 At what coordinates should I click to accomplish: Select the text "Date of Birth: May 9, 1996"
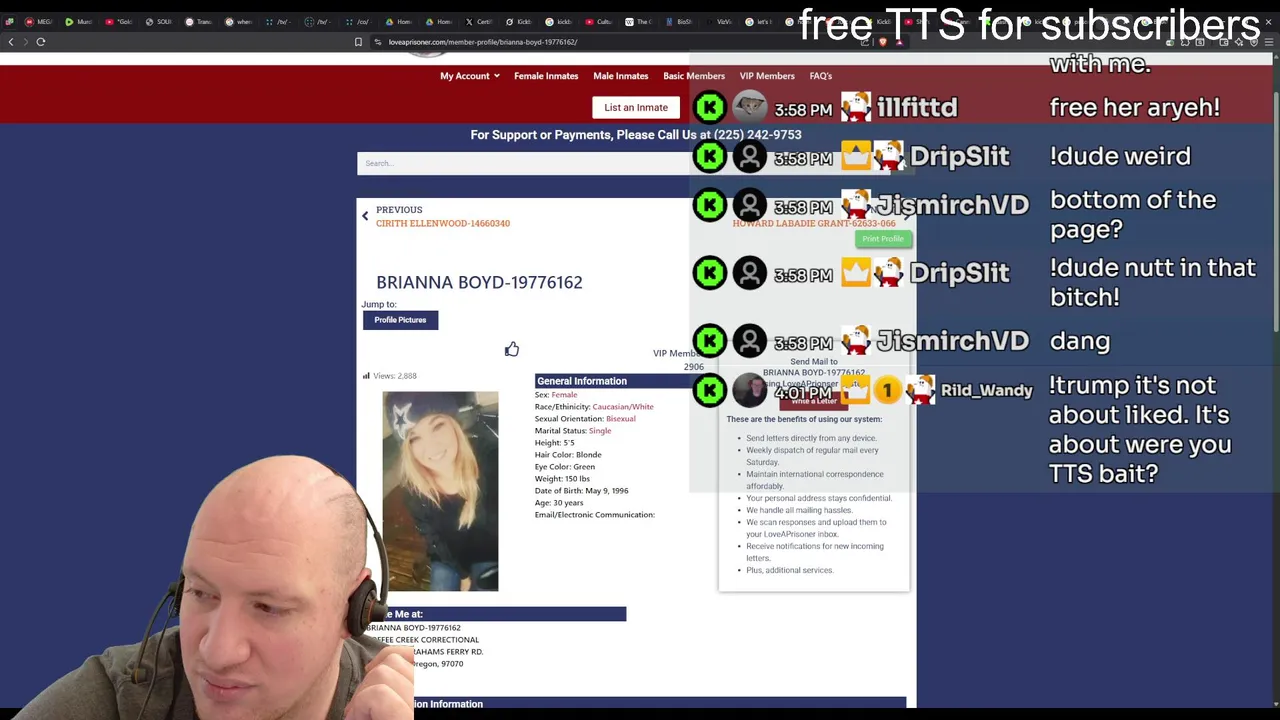pos(582,491)
